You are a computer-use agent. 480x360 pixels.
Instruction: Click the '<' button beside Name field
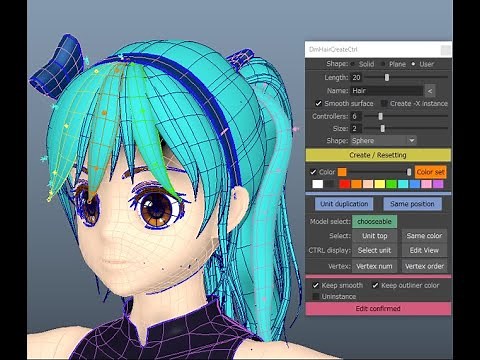[x=430, y=91]
